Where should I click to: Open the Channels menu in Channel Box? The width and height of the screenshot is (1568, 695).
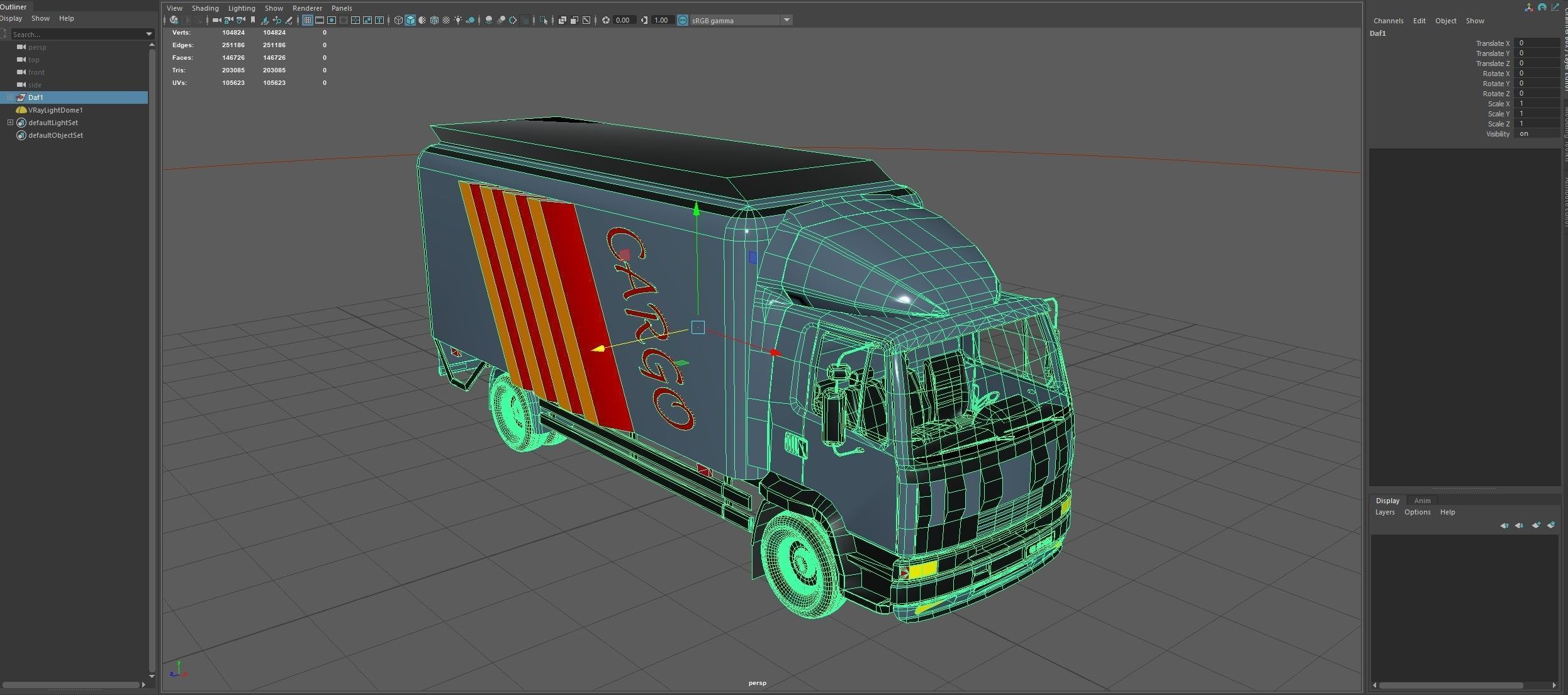pos(1388,21)
